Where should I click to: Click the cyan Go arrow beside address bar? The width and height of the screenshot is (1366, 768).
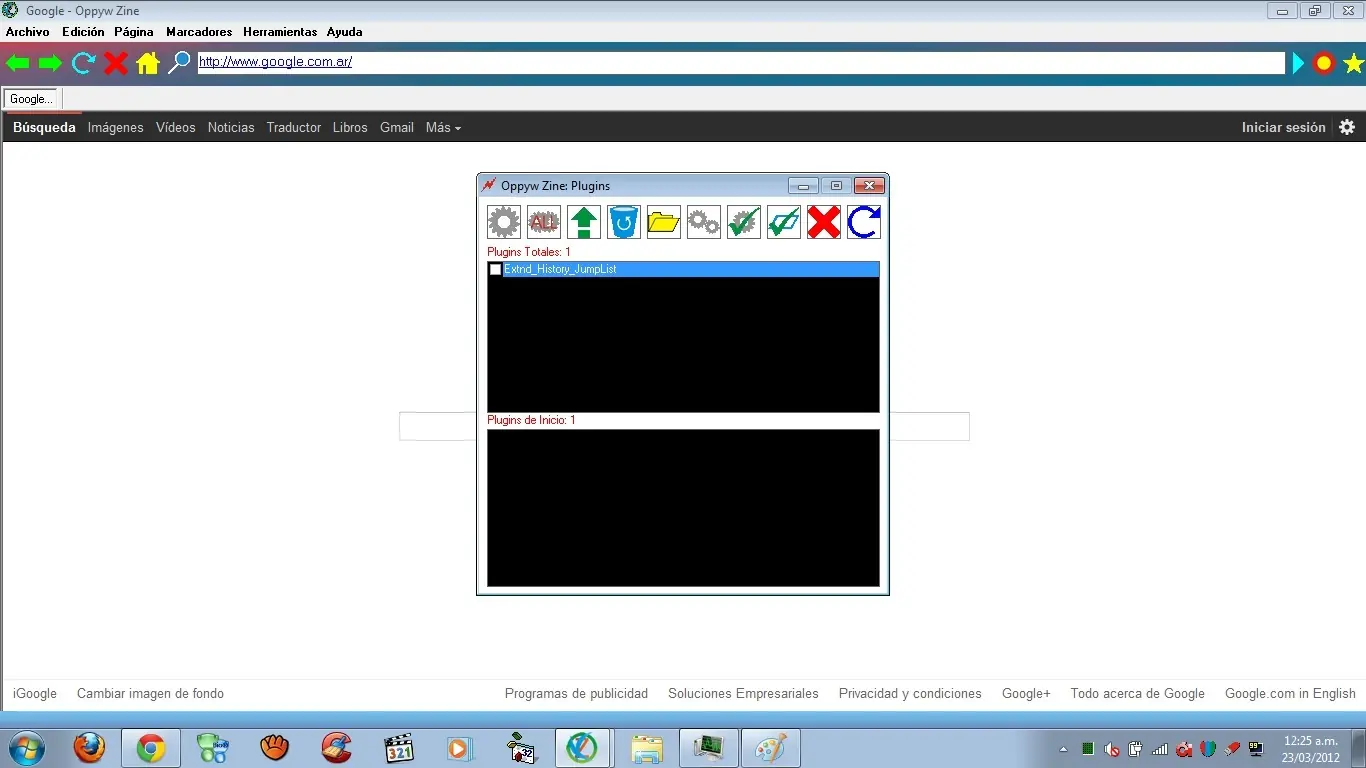pyautogui.click(x=1298, y=64)
